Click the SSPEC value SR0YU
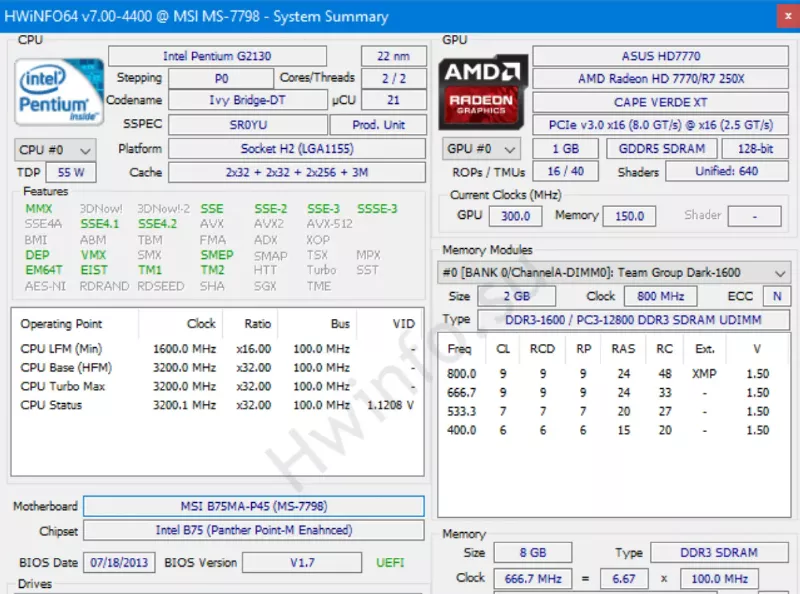The width and height of the screenshot is (800, 594). (248, 125)
